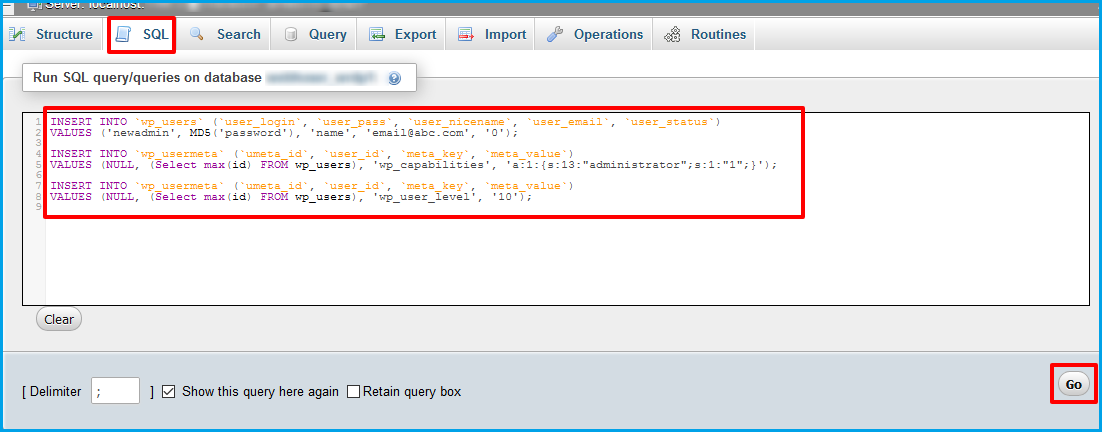Image resolution: width=1102 pixels, height=432 pixels.
Task: Click the Import tab icon
Action: 466,35
